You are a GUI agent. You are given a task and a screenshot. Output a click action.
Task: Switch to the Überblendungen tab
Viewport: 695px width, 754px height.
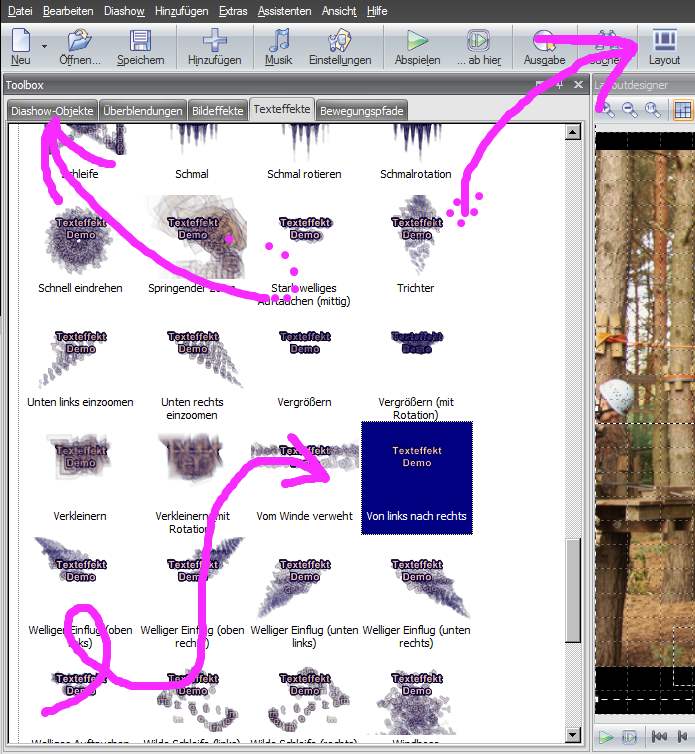click(x=143, y=111)
